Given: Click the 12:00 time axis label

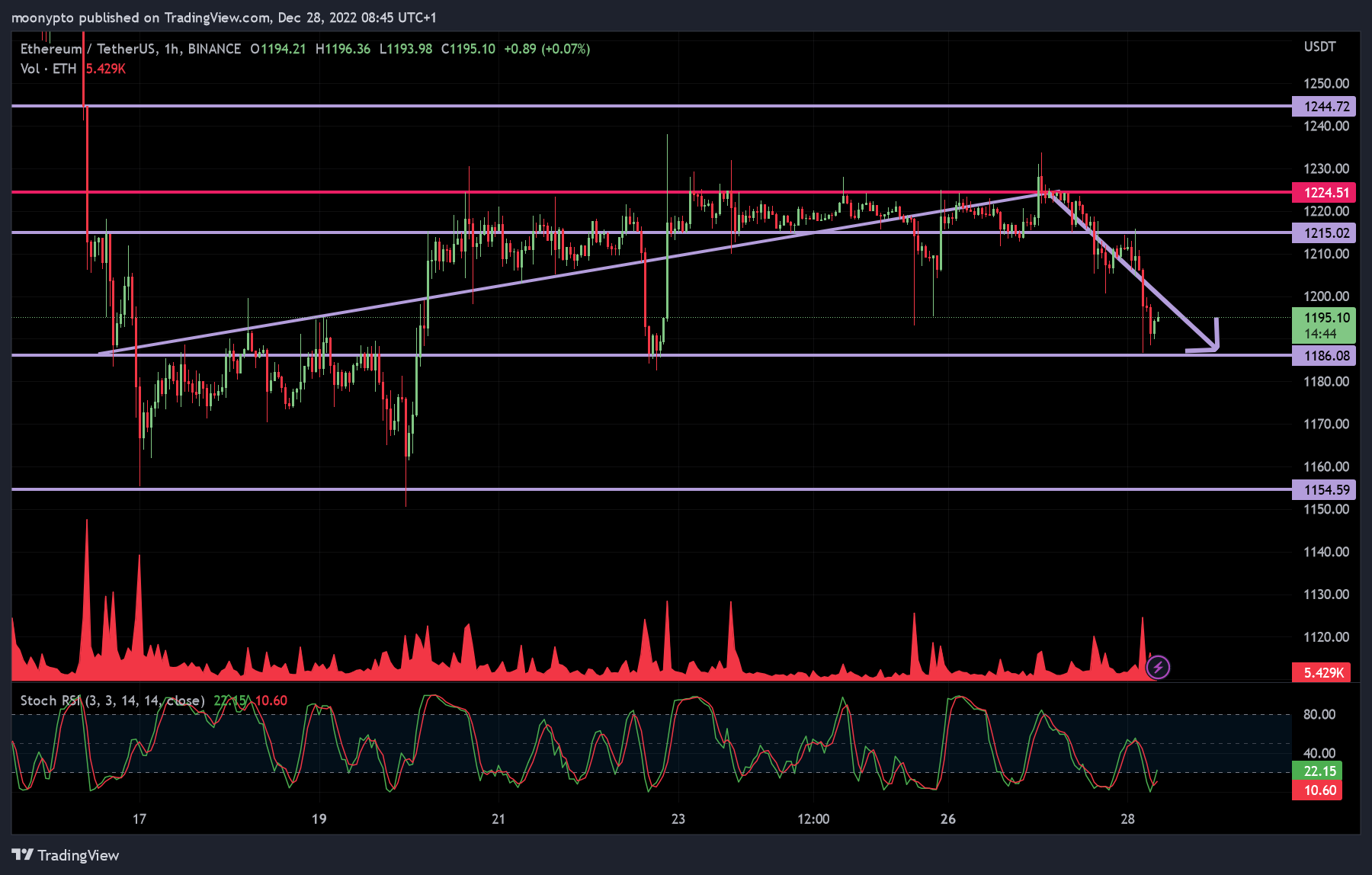Looking at the screenshot, I should click(x=813, y=819).
